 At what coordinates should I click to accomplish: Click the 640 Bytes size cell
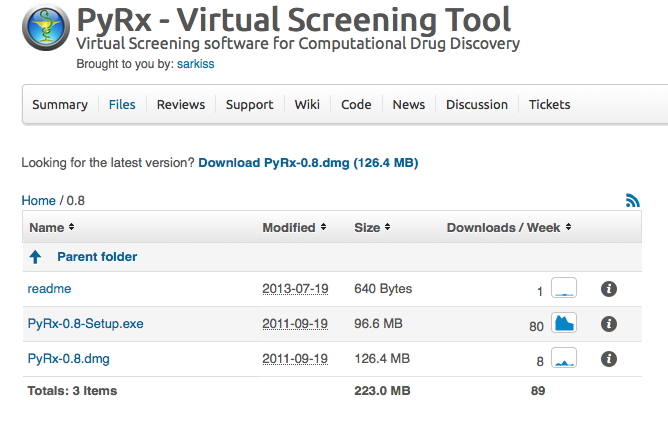click(x=383, y=289)
